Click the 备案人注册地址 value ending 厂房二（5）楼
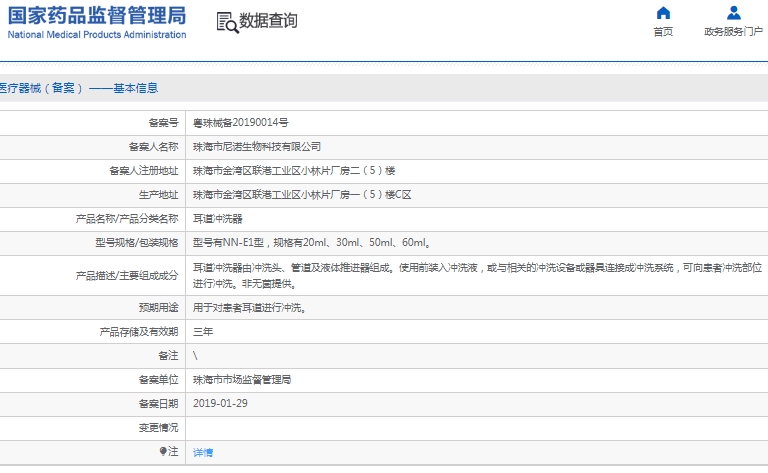The height and width of the screenshot is (473, 768). click(294, 170)
